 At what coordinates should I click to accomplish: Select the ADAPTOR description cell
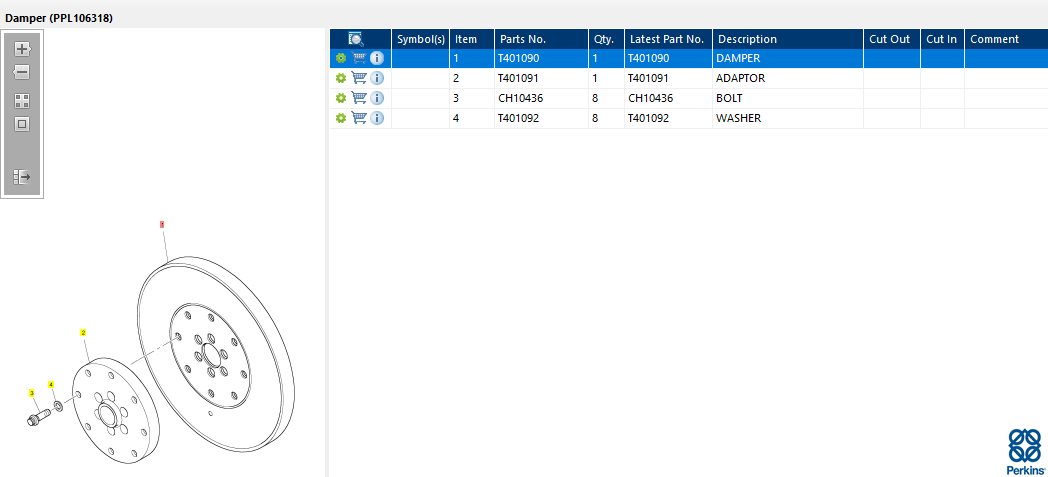[x=788, y=78]
